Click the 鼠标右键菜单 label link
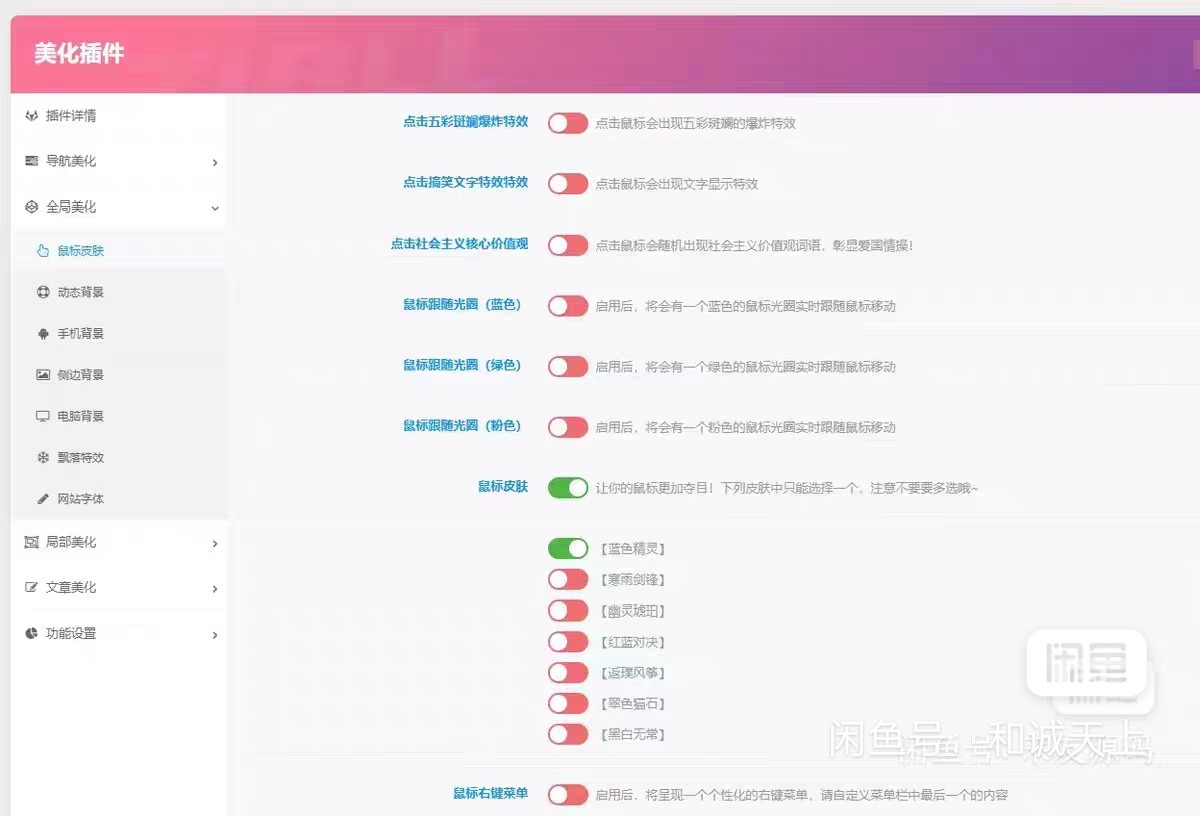The width and height of the screenshot is (1200, 816). pyautogui.click(x=489, y=794)
